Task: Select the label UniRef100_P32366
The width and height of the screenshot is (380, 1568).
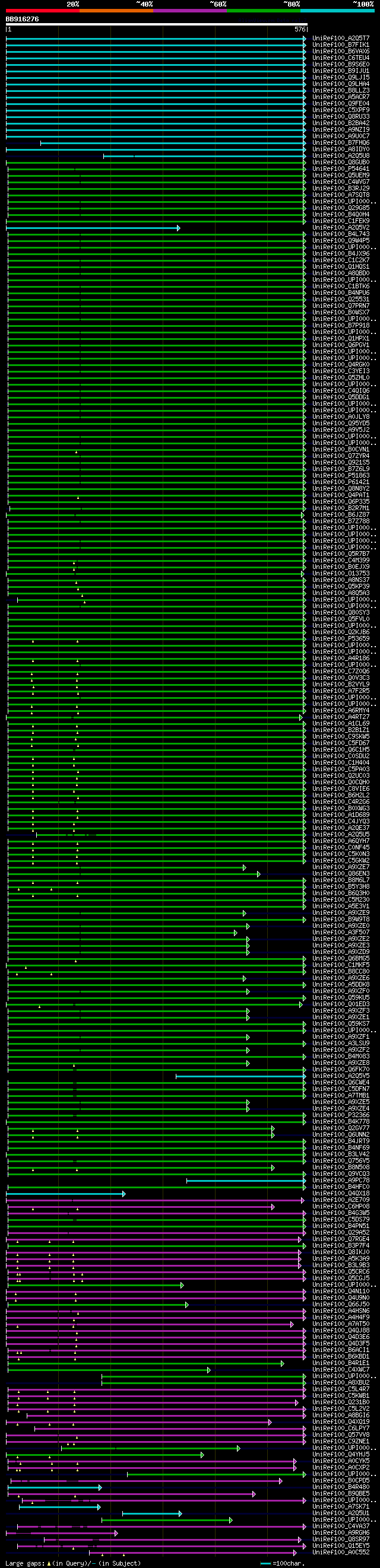Action: coord(341,1115)
